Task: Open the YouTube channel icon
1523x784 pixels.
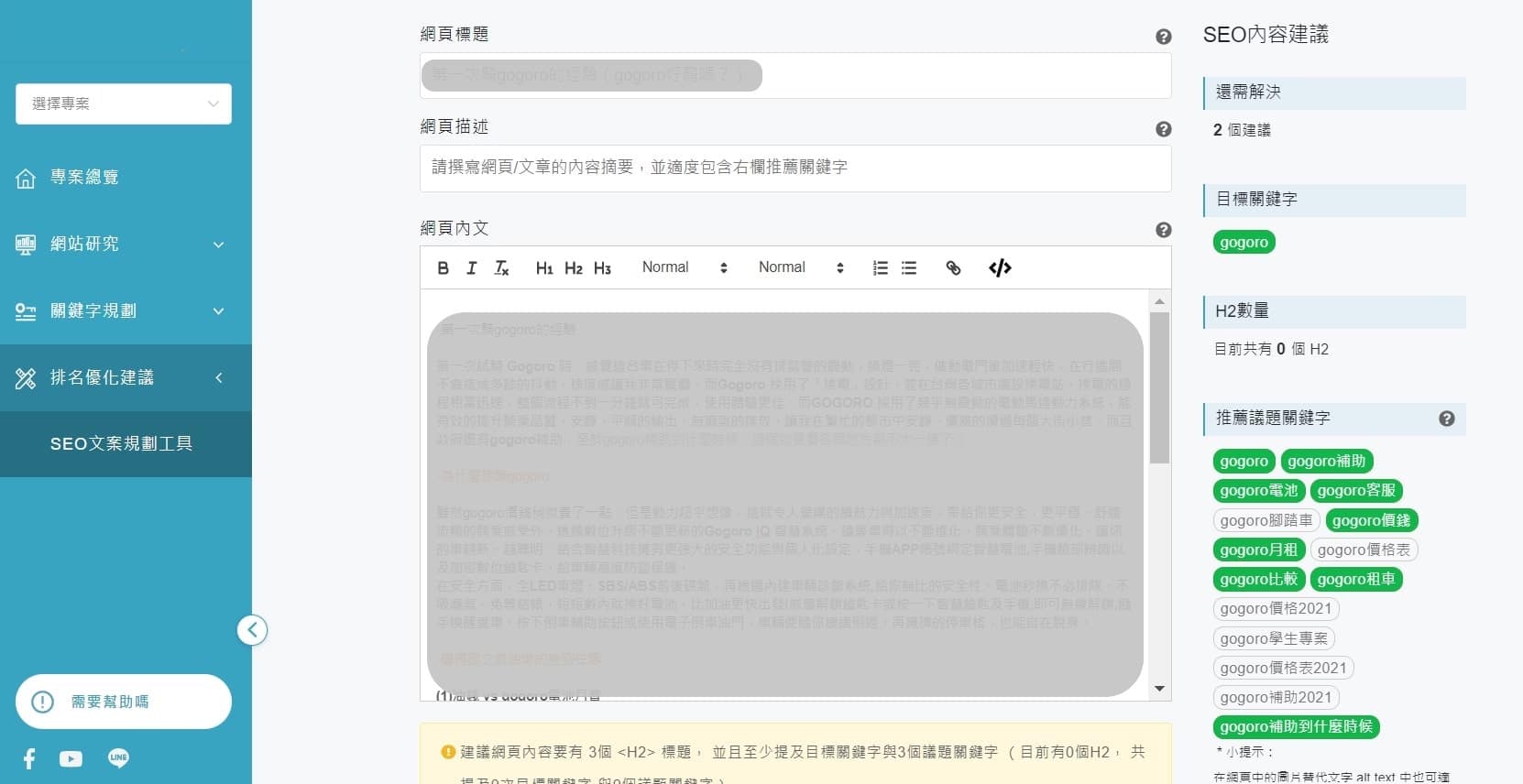Action: click(71, 758)
